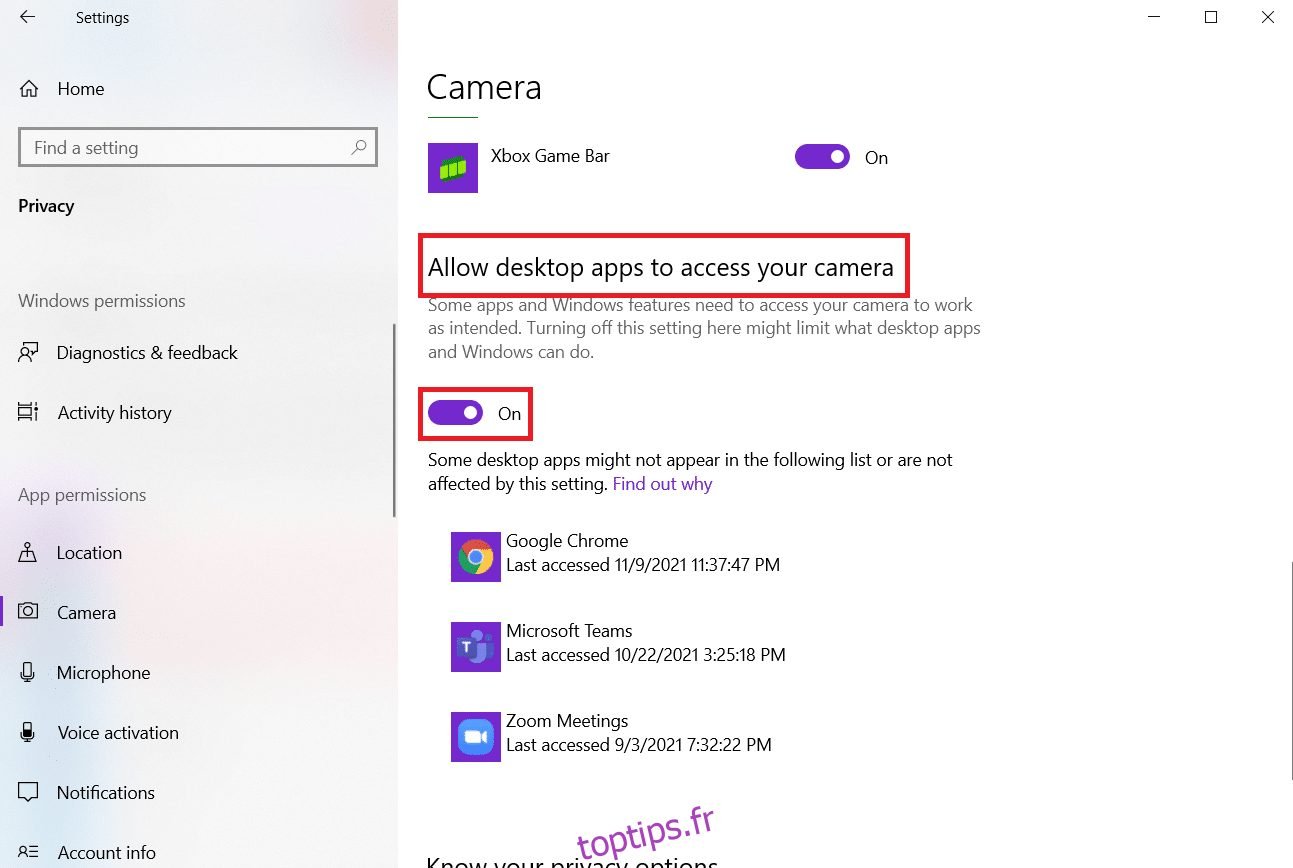The width and height of the screenshot is (1293, 868).
Task: Click the Xbox Game Bar label
Action: 550,155
